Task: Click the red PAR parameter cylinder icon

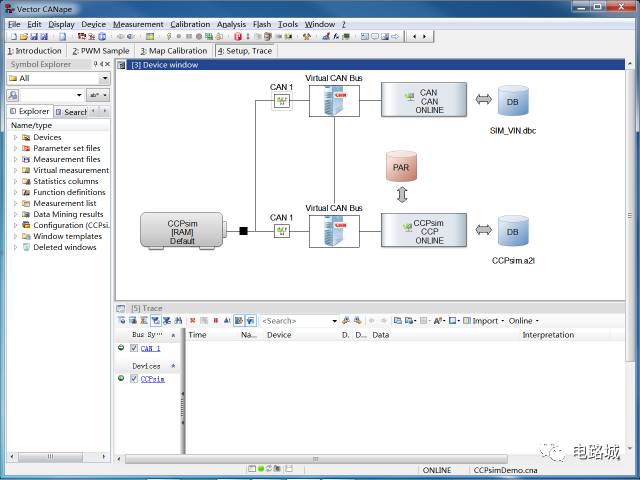Action: pyautogui.click(x=401, y=166)
